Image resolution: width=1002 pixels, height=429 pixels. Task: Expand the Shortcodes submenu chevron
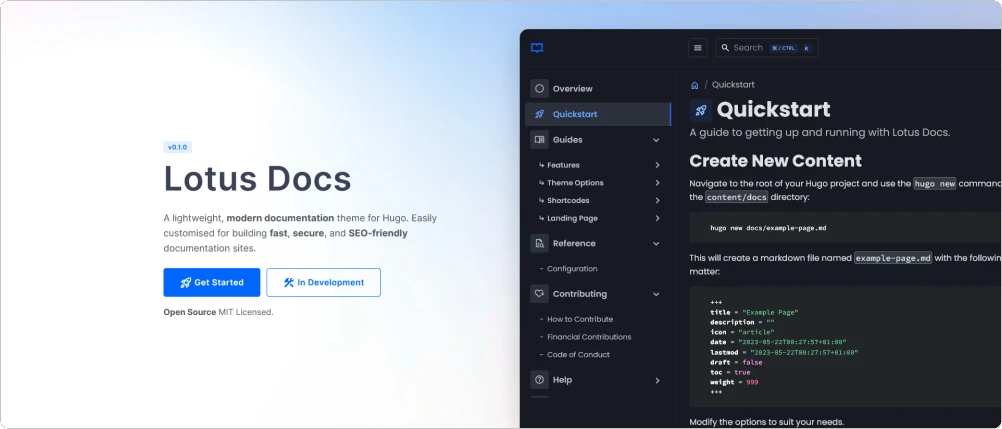click(x=658, y=201)
